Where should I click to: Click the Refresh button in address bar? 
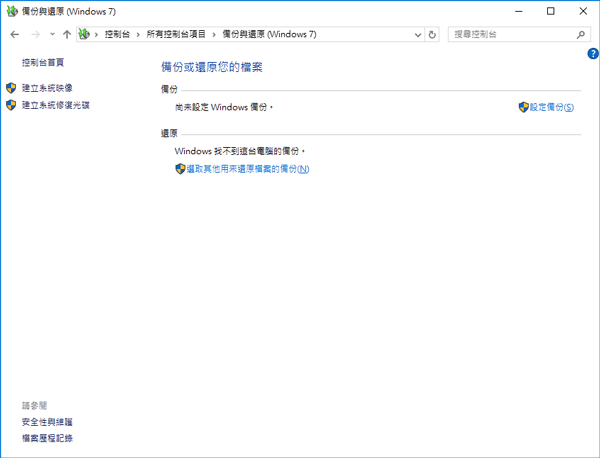432,34
